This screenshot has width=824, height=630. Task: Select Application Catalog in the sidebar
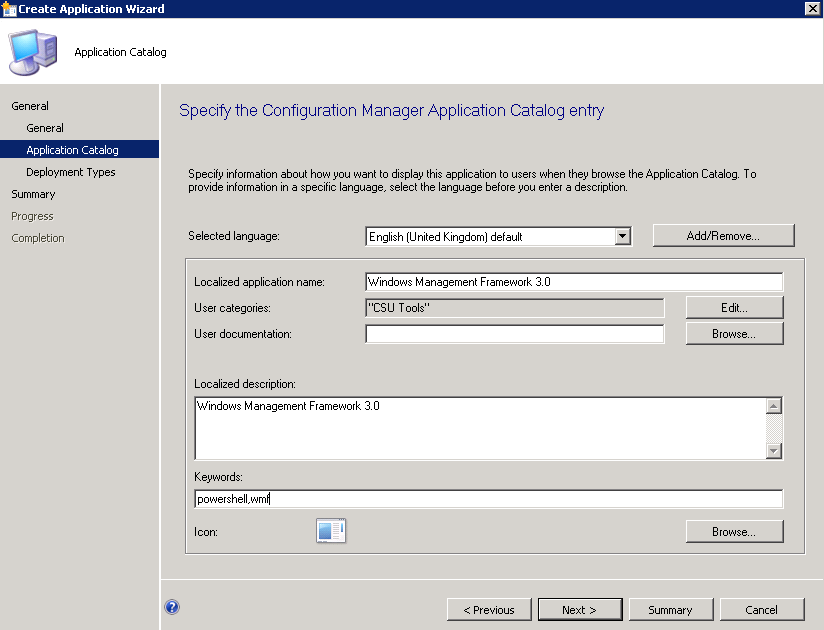click(79, 150)
